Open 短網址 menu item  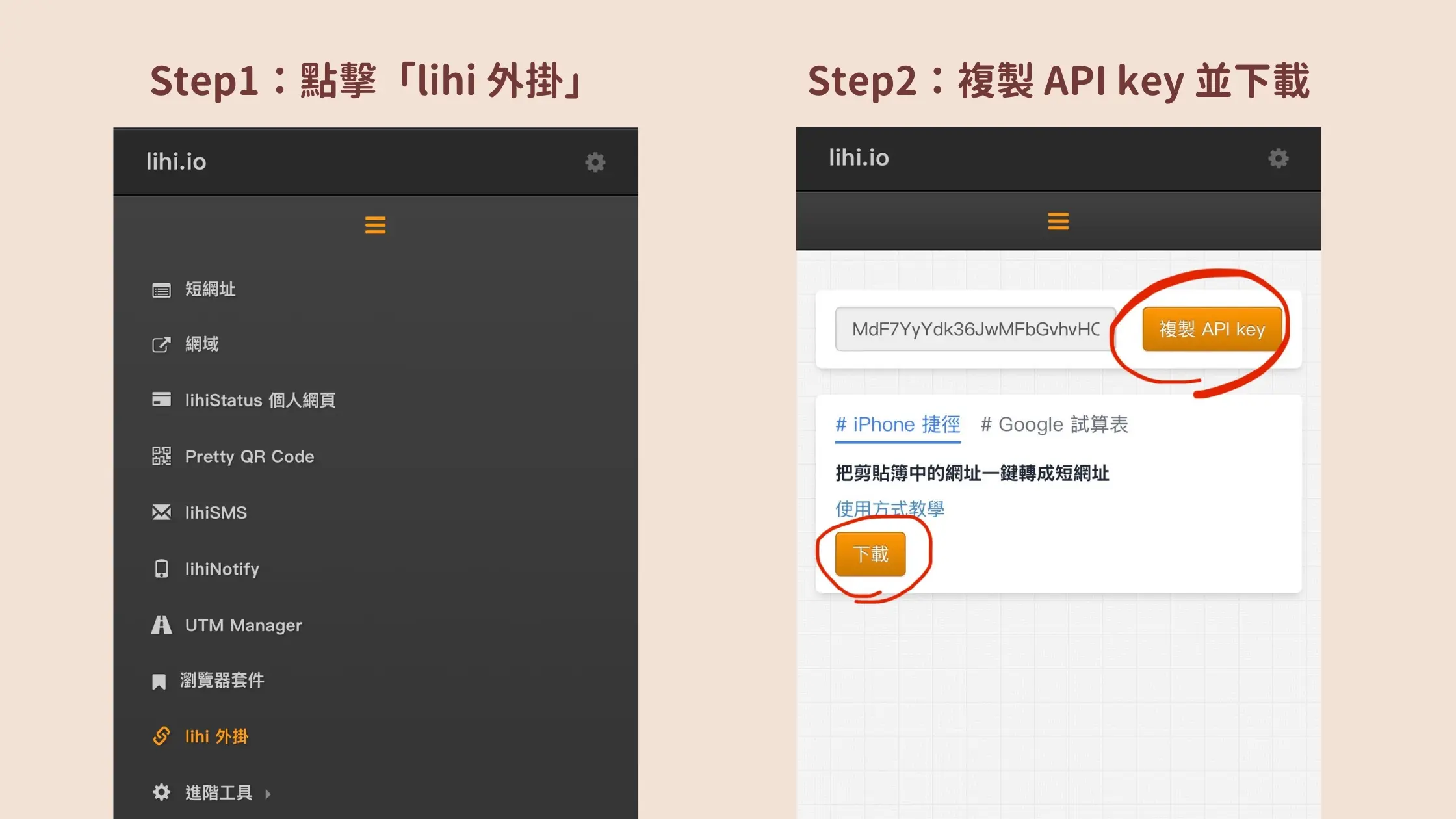click(x=210, y=289)
